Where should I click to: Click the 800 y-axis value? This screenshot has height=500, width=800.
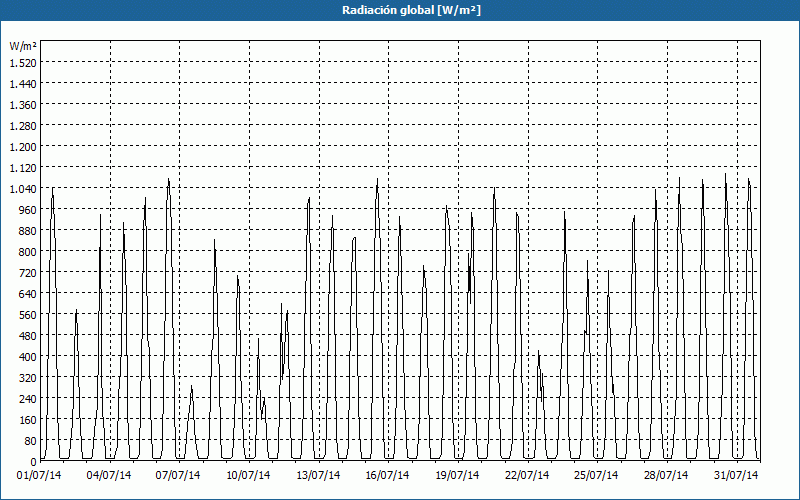click(x=28, y=252)
